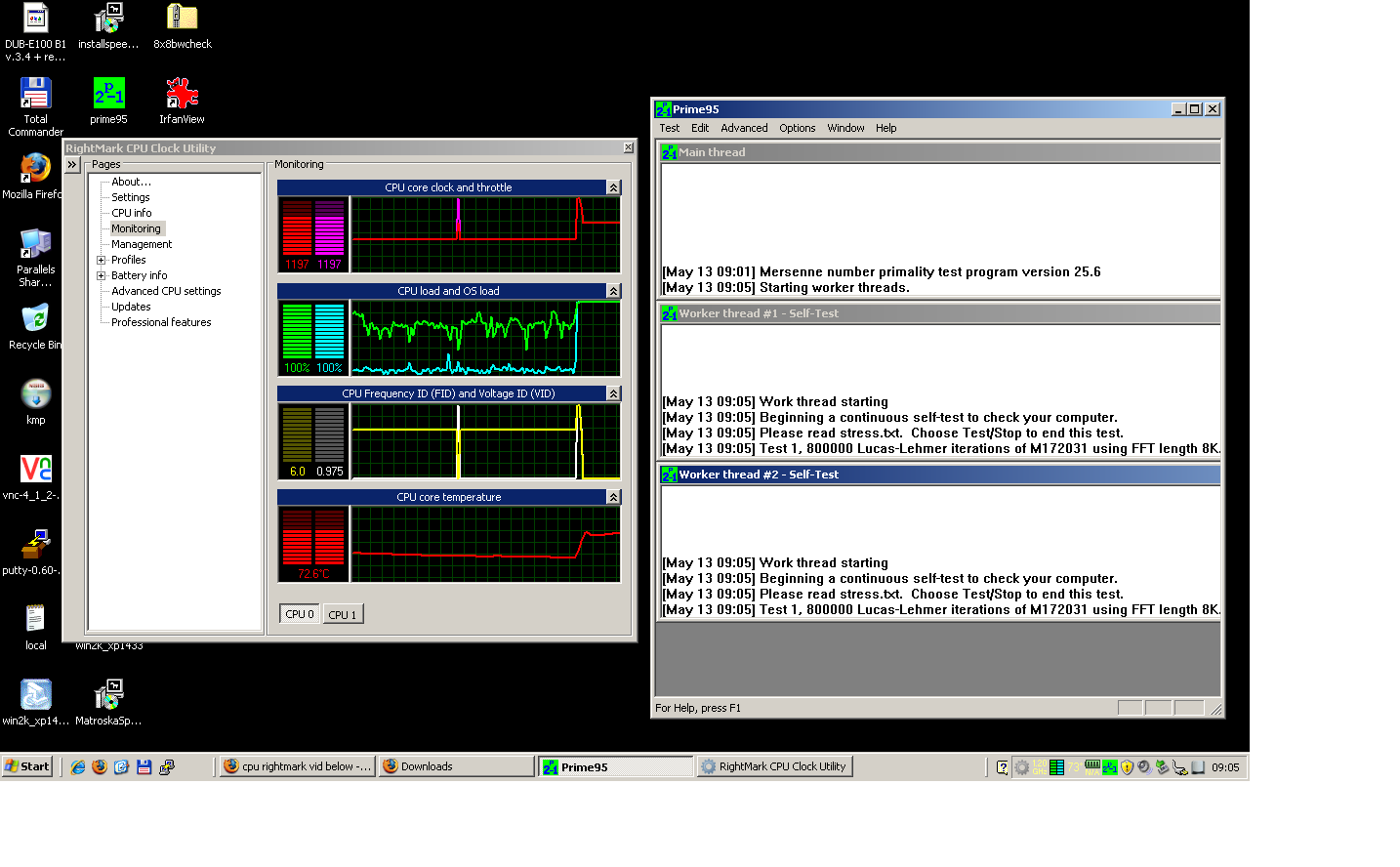Open Advanced CPU settings page
Viewport: 1400px width, 867px height.
pyautogui.click(x=166, y=291)
